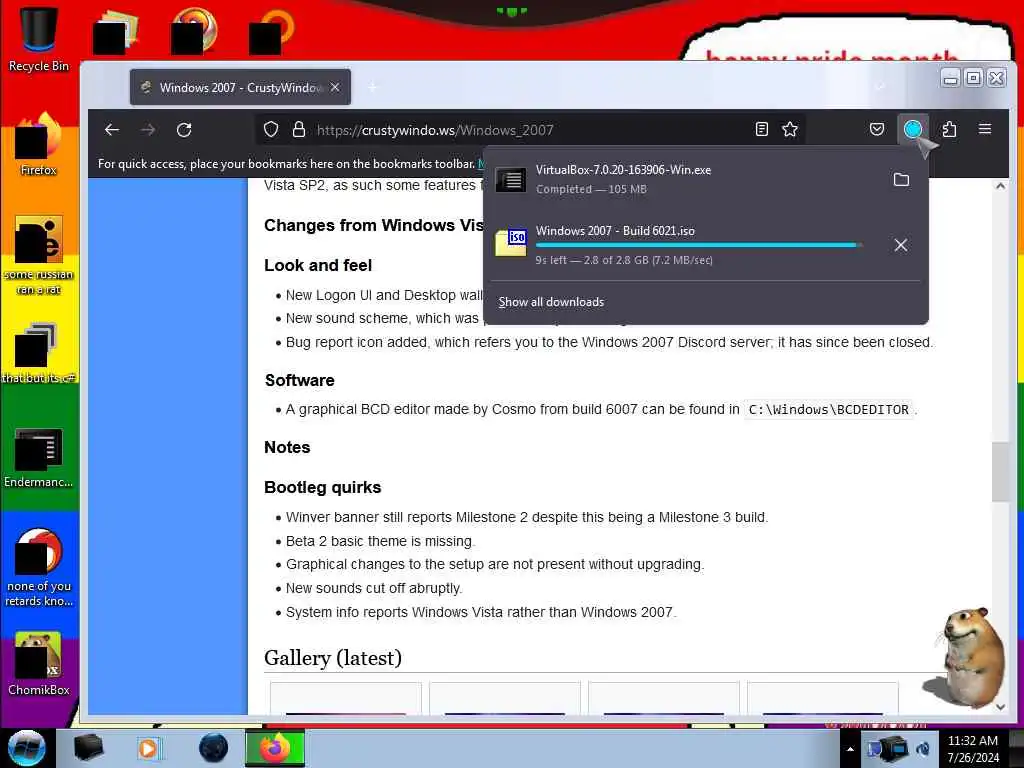Toggle the downloads panel button
1024x768 pixels.
click(913, 129)
